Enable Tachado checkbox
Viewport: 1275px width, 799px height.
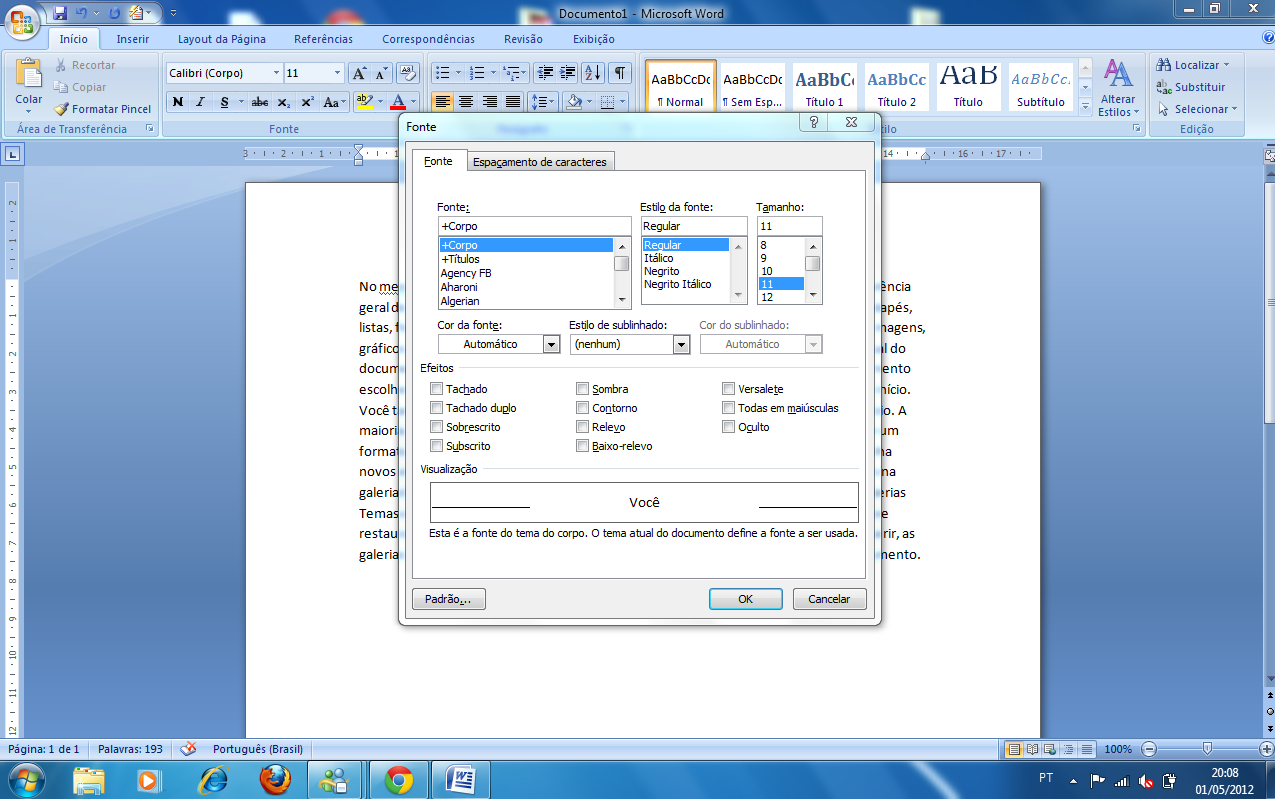pos(436,389)
